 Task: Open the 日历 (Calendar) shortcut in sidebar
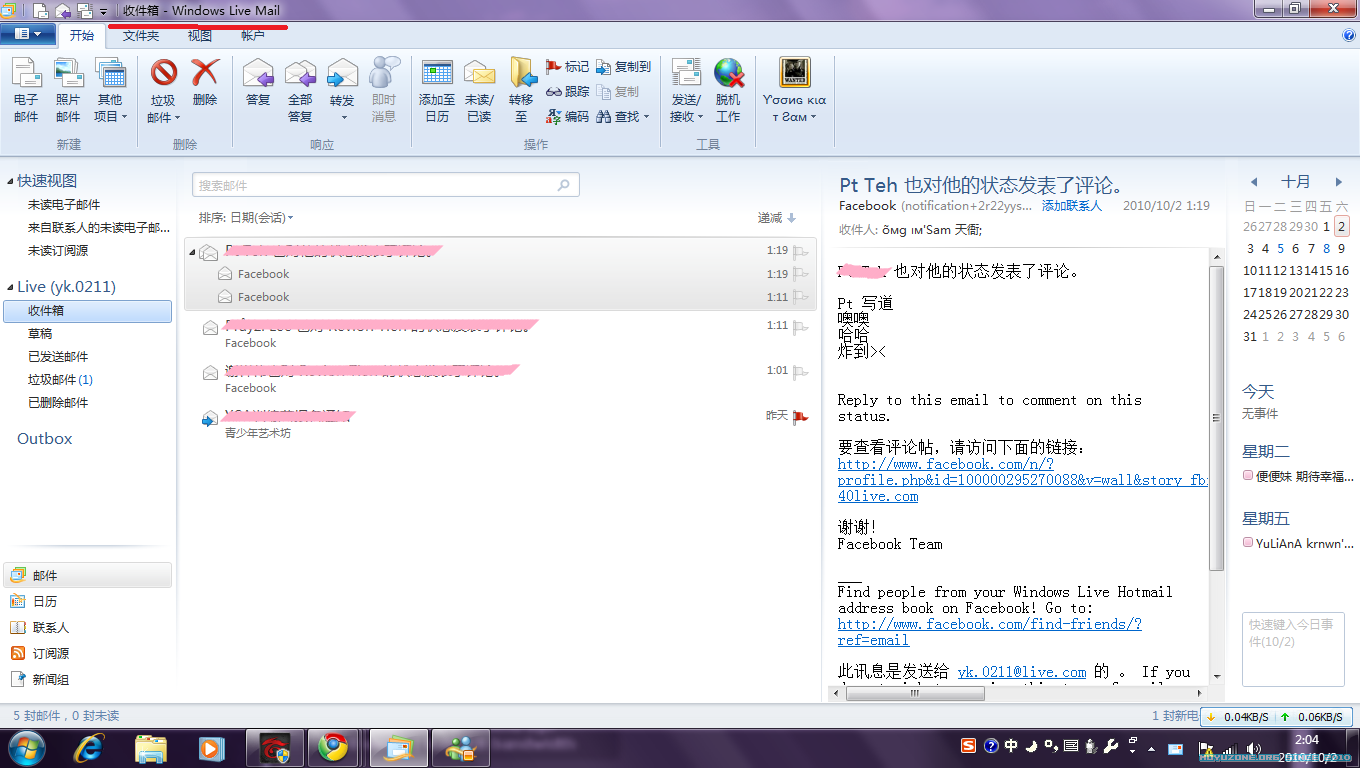(45, 601)
